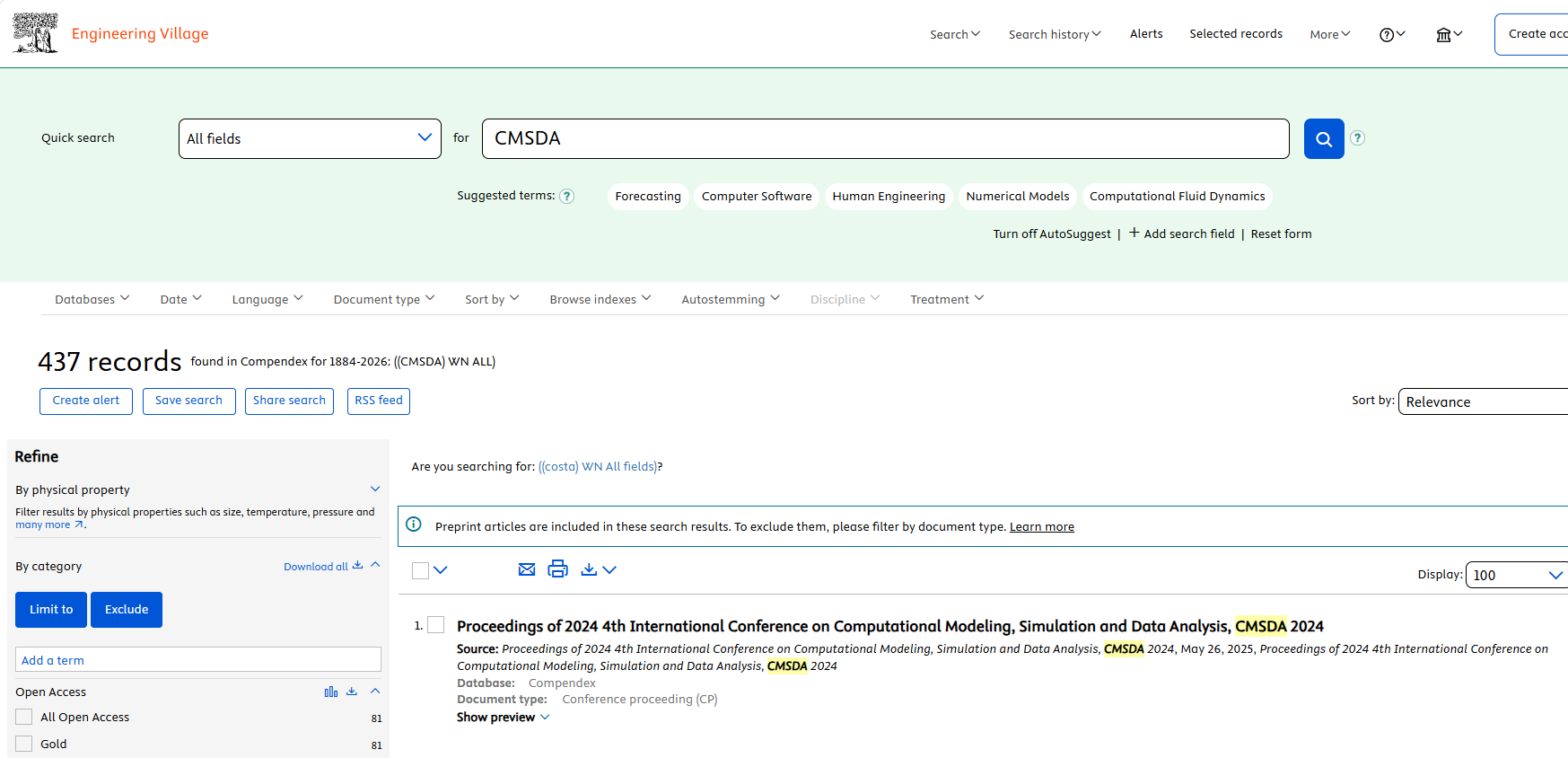Image resolution: width=1568 pixels, height=758 pixels.
Task: Click Share search button
Action: pos(289,401)
